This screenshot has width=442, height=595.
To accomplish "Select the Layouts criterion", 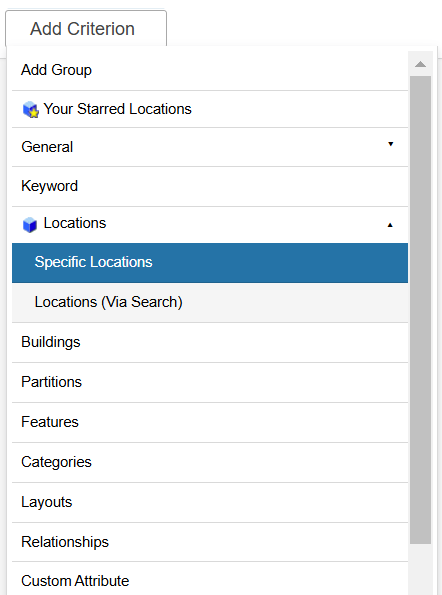I will 210,502.
